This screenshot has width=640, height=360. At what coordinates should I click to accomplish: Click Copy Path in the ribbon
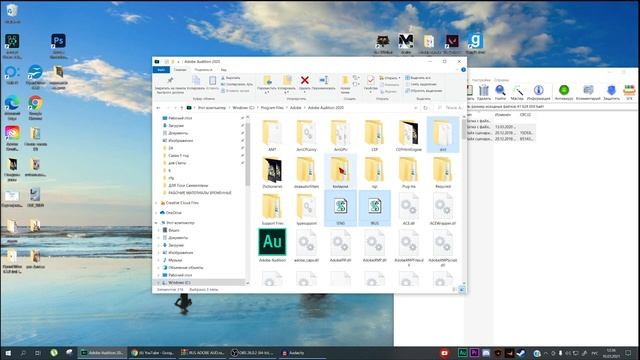click(237, 84)
